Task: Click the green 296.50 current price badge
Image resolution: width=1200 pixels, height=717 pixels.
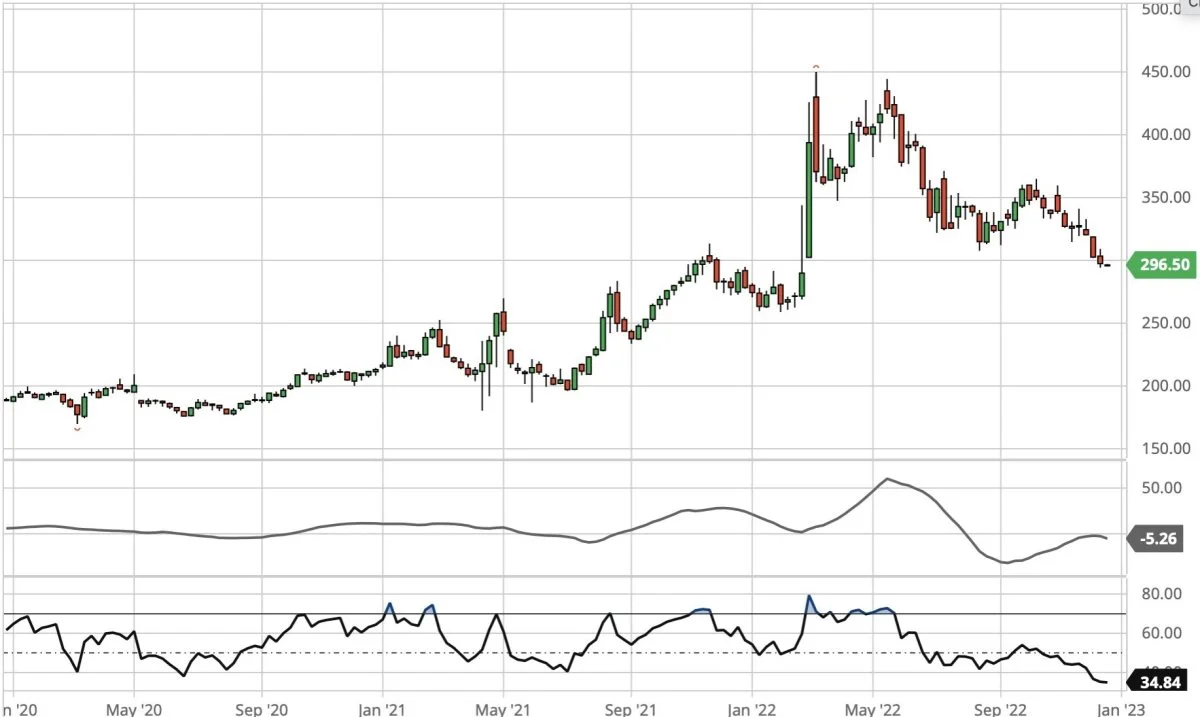Action: click(x=1160, y=265)
